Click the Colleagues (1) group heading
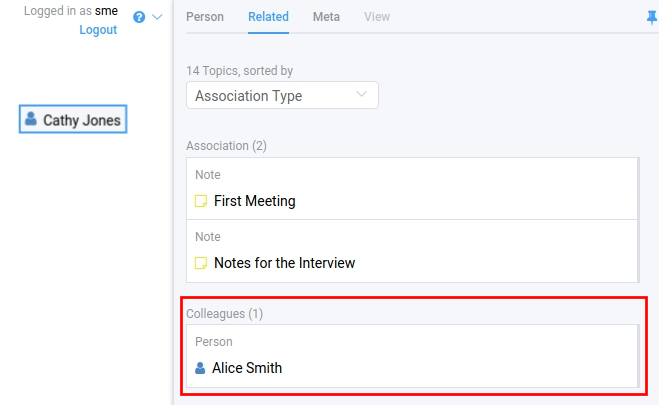This screenshot has height=405, width=659. tap(225, 314)
